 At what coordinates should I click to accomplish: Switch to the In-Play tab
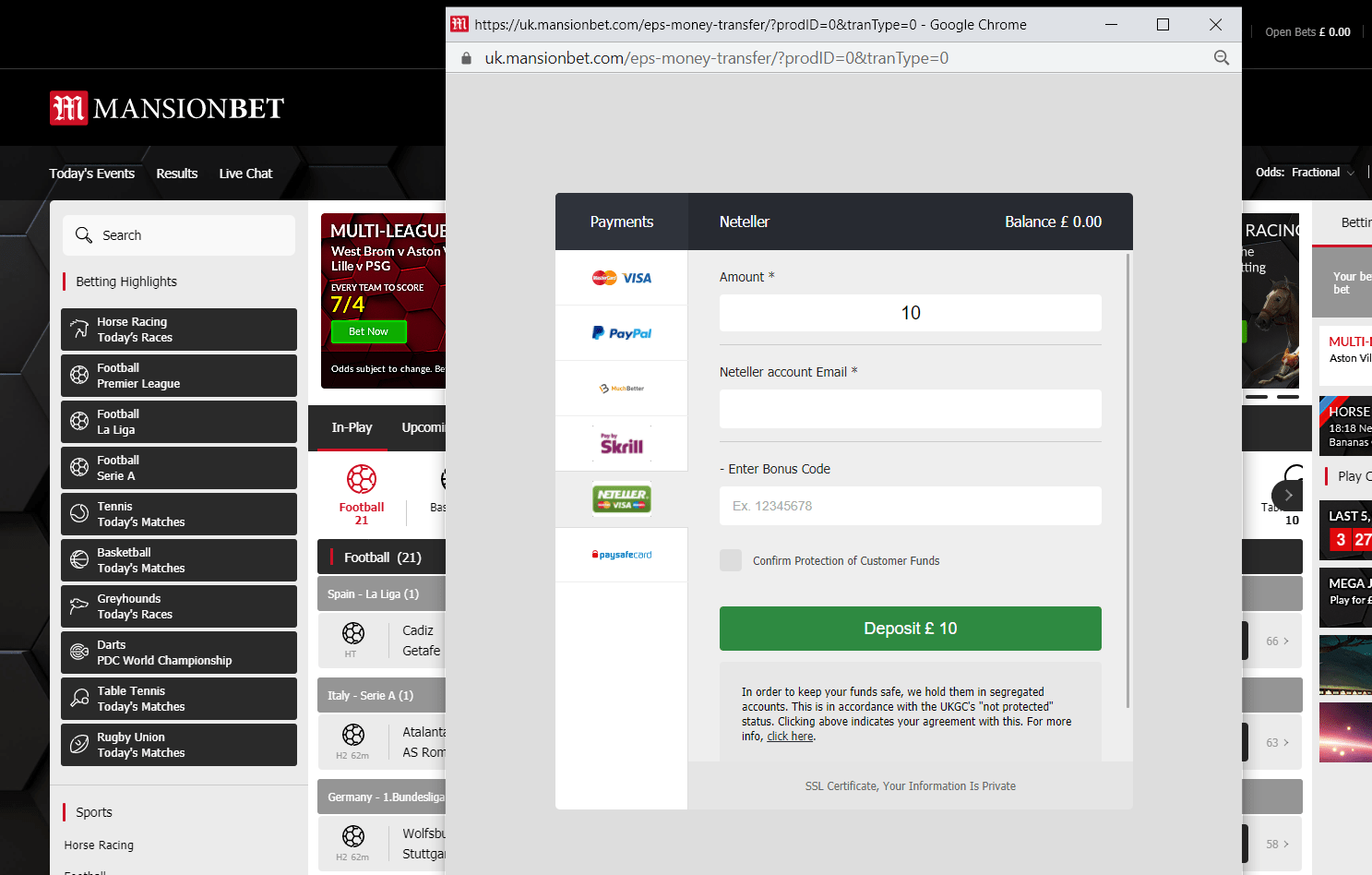(352, 427)
